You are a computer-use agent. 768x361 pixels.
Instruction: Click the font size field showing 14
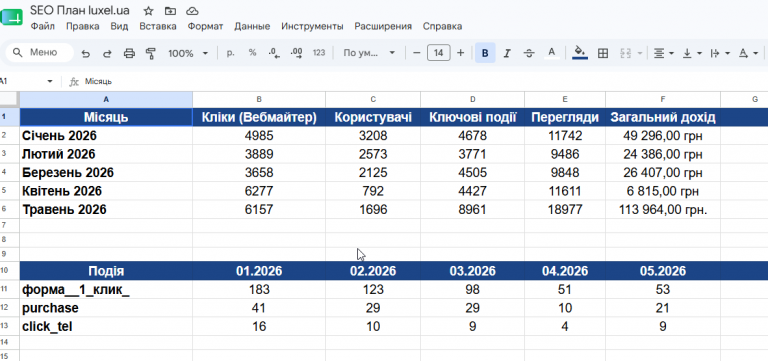[438, 53]
